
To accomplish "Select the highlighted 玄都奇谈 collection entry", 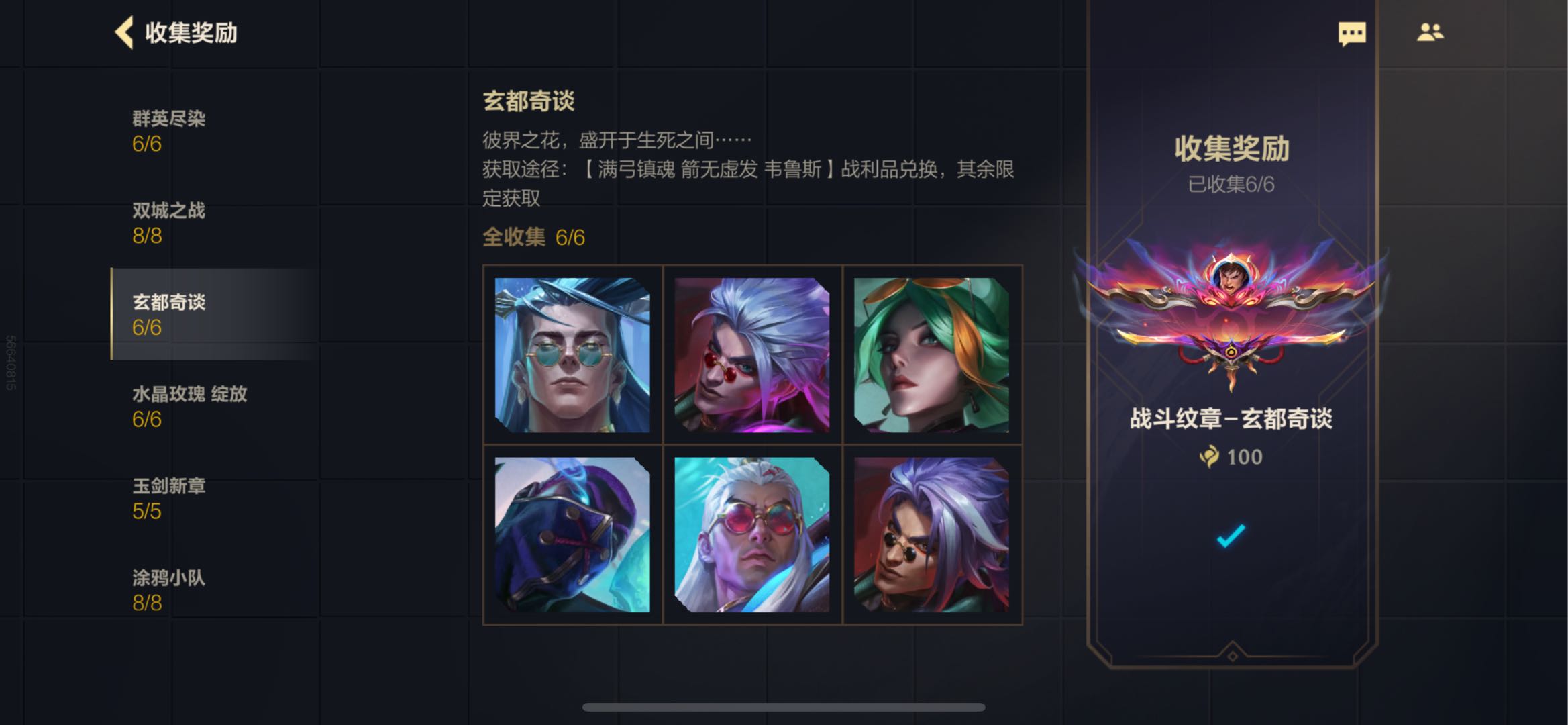I will pyautogui.click(x=215, y=314).
